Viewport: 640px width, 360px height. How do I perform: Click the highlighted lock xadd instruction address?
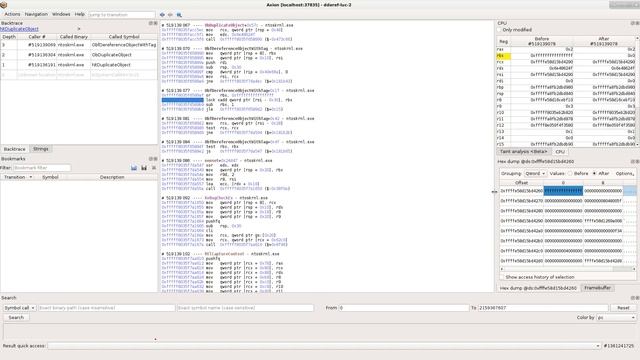(182, 100)
